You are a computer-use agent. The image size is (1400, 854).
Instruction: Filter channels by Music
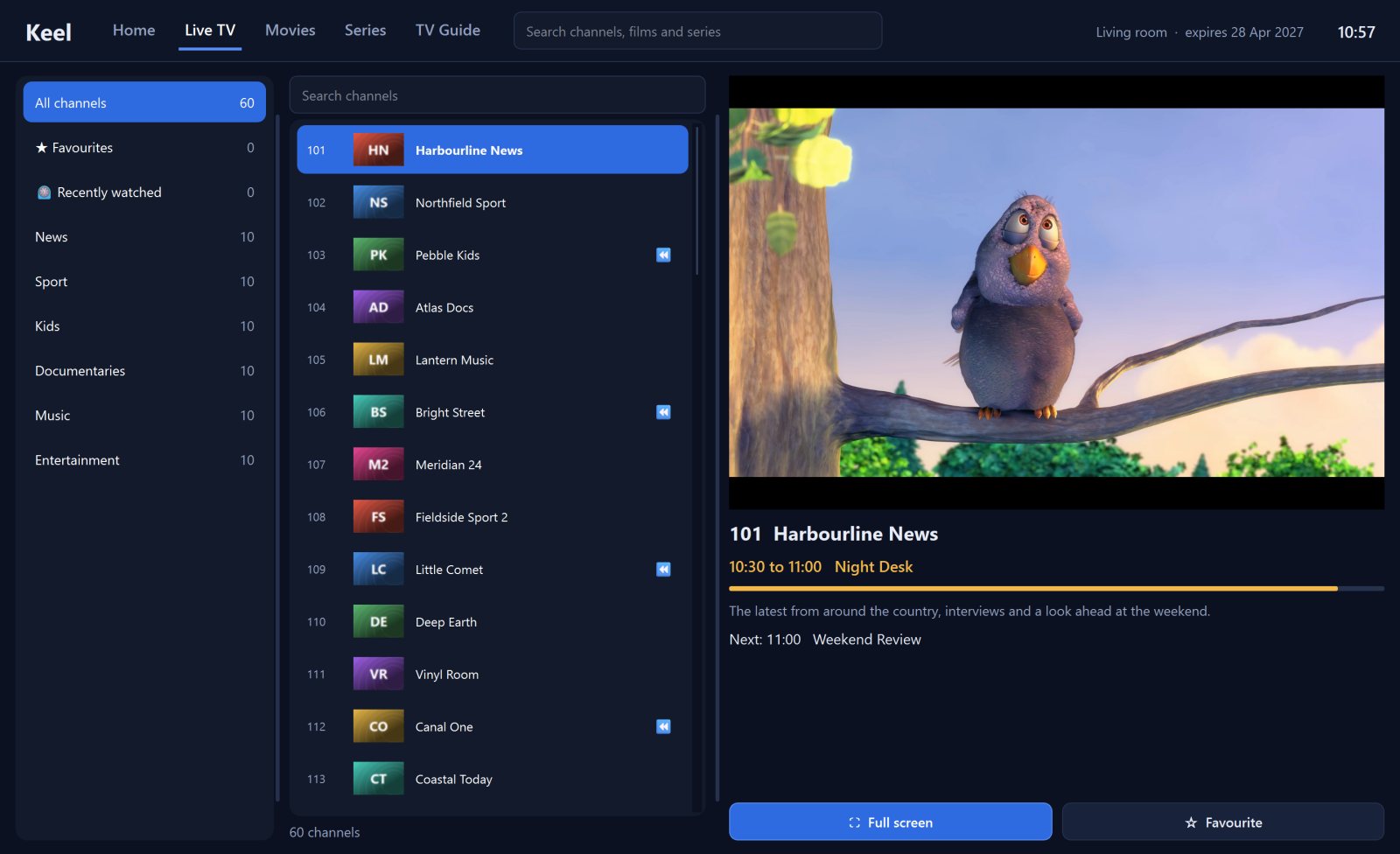point(144,416)
